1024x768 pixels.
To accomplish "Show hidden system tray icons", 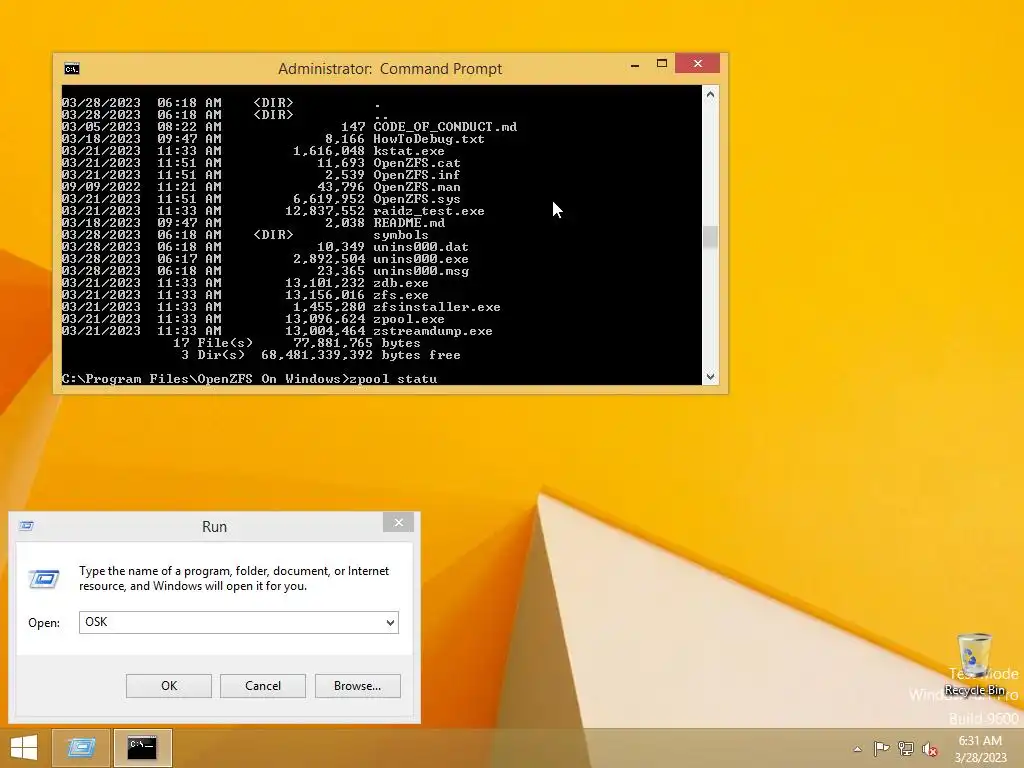I will click(857, 749).
